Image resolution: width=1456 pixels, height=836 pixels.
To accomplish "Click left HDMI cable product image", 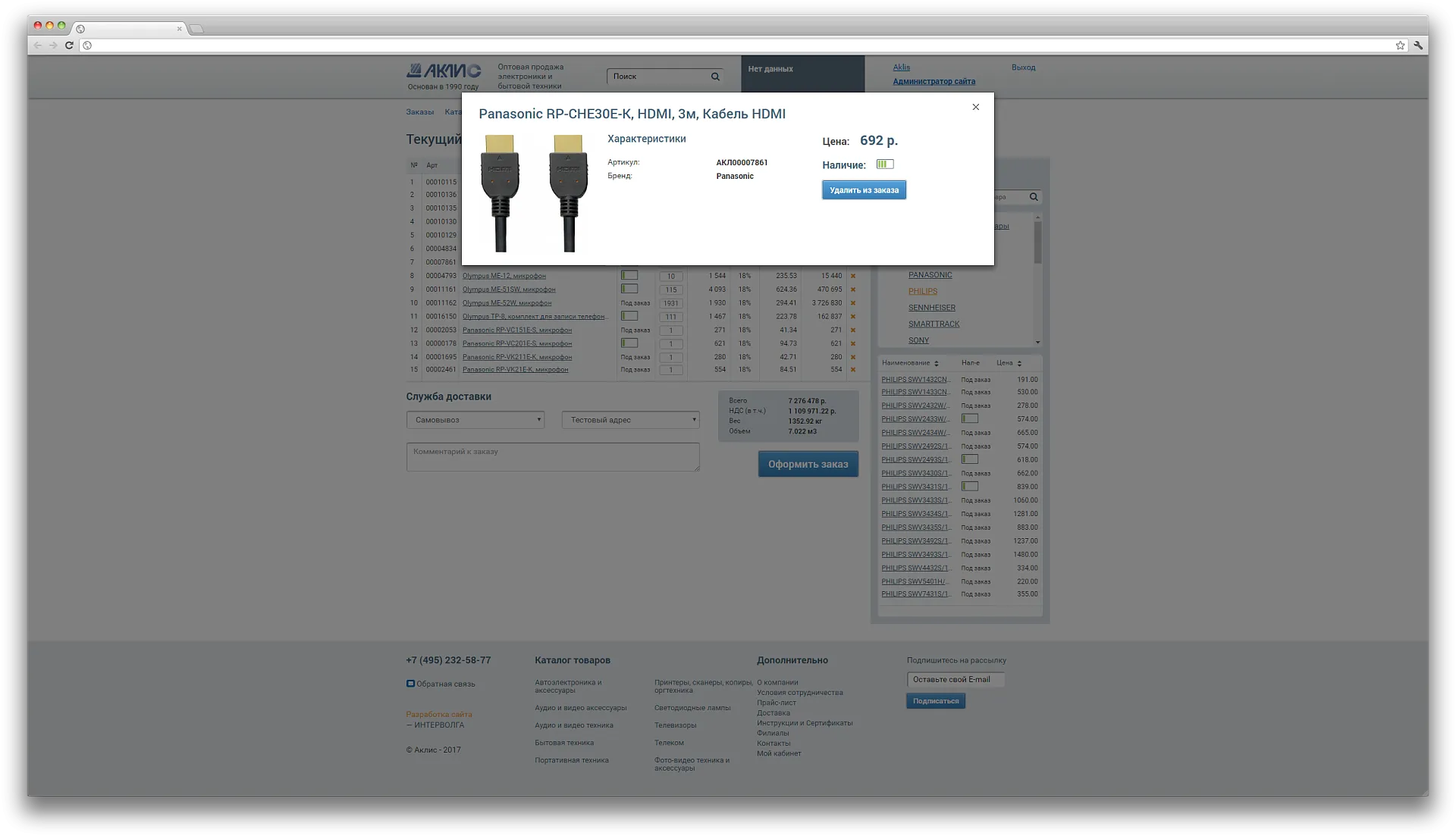I will [x=500, y=193].
